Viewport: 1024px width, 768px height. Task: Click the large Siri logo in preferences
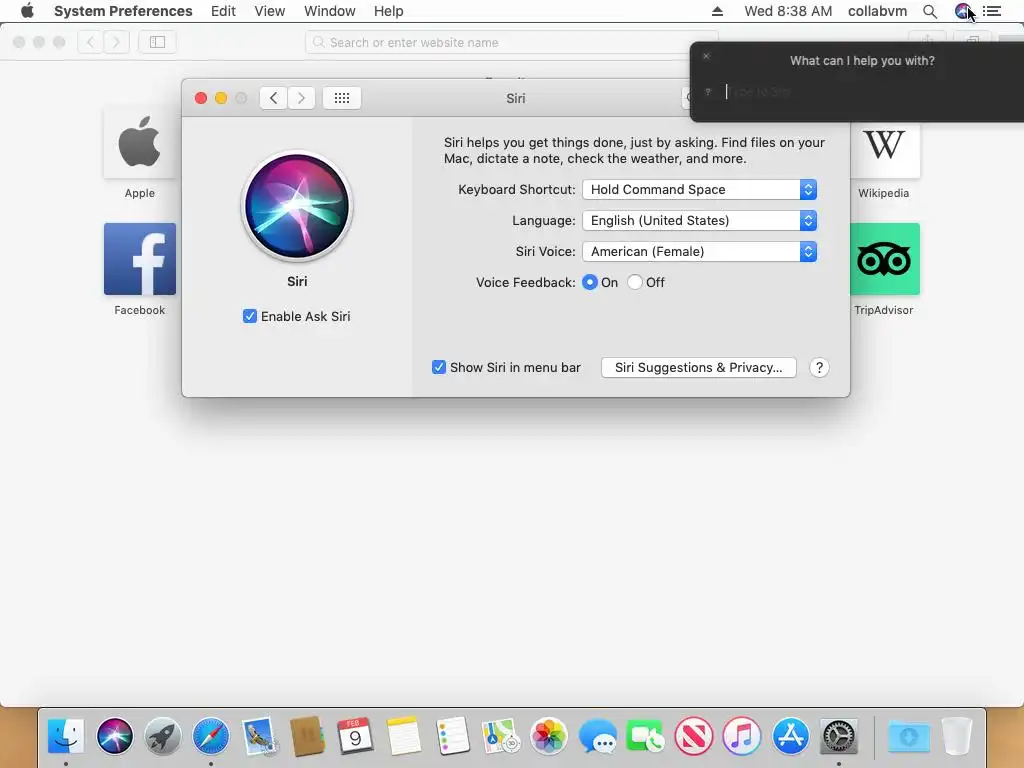tap(297, 206)
